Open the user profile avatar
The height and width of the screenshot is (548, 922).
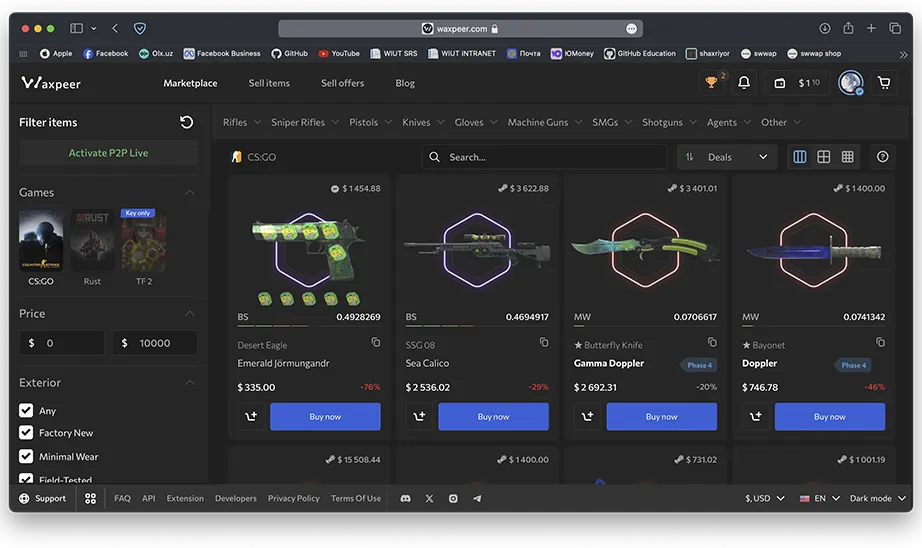point(850,83)
